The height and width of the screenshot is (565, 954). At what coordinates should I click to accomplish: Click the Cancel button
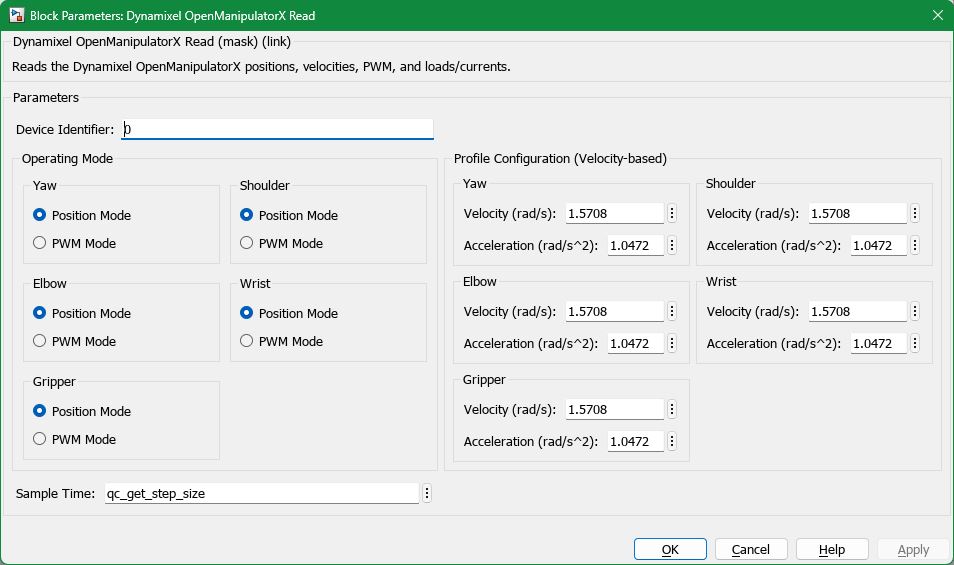(x=750, y=549)
